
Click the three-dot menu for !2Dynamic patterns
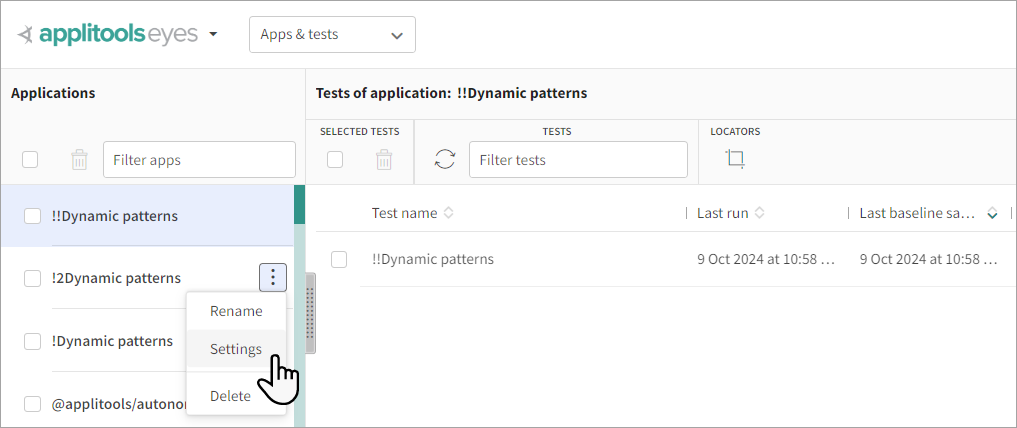pos(272,278)
